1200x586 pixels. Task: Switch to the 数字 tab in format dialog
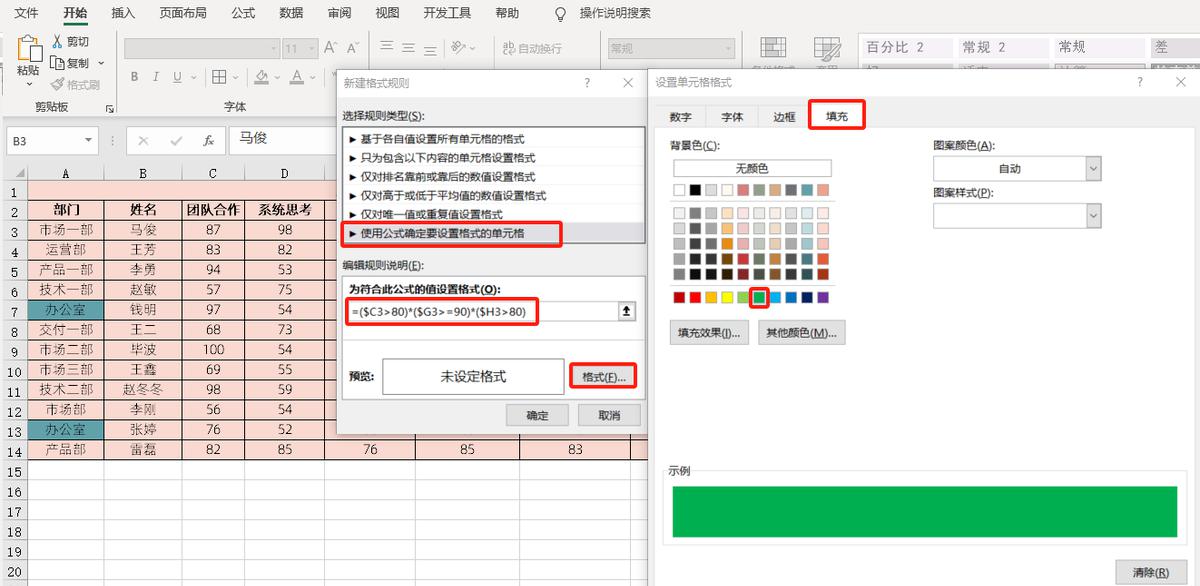[681, 116]
